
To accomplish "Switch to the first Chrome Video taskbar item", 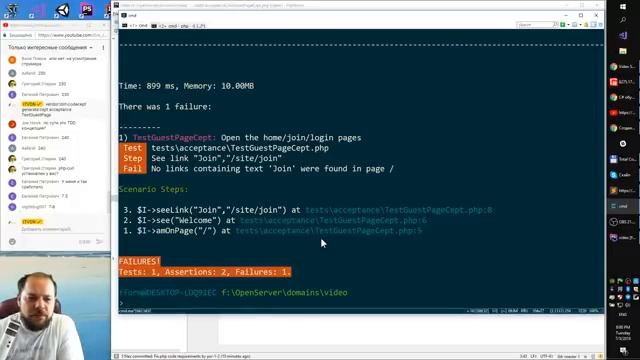I will [x=623, y=66].
